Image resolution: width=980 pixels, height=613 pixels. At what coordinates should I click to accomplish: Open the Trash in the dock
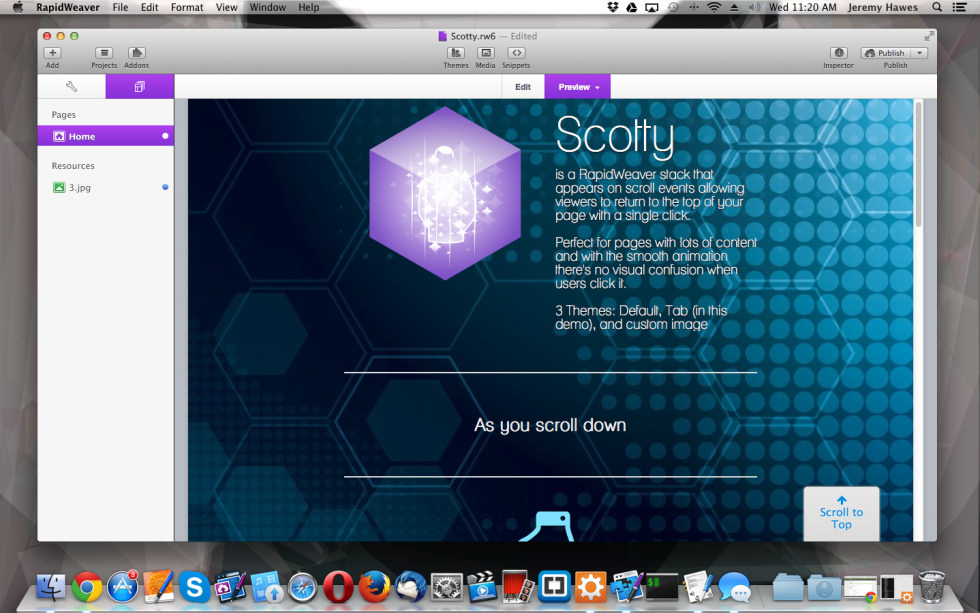coord(931,586)
